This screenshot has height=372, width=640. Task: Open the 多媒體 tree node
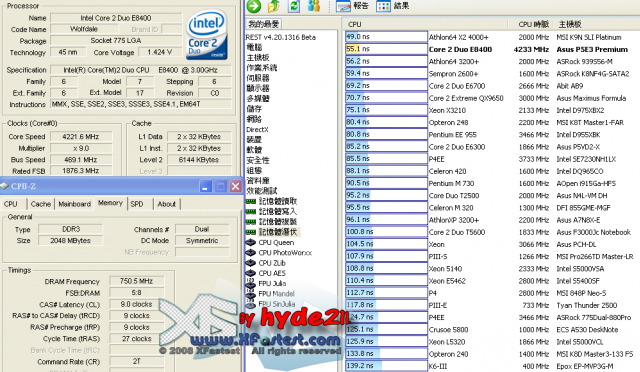258,98
